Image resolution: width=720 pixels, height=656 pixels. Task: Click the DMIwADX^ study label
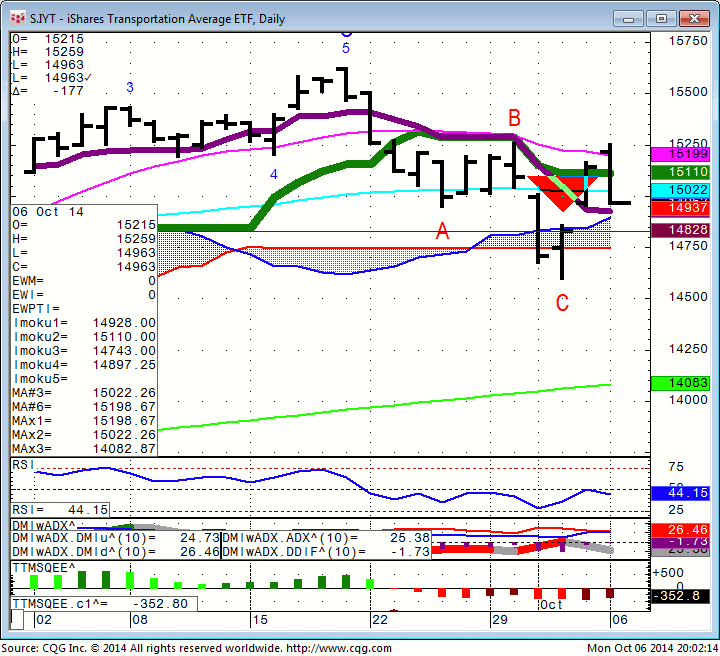point(44,525)
